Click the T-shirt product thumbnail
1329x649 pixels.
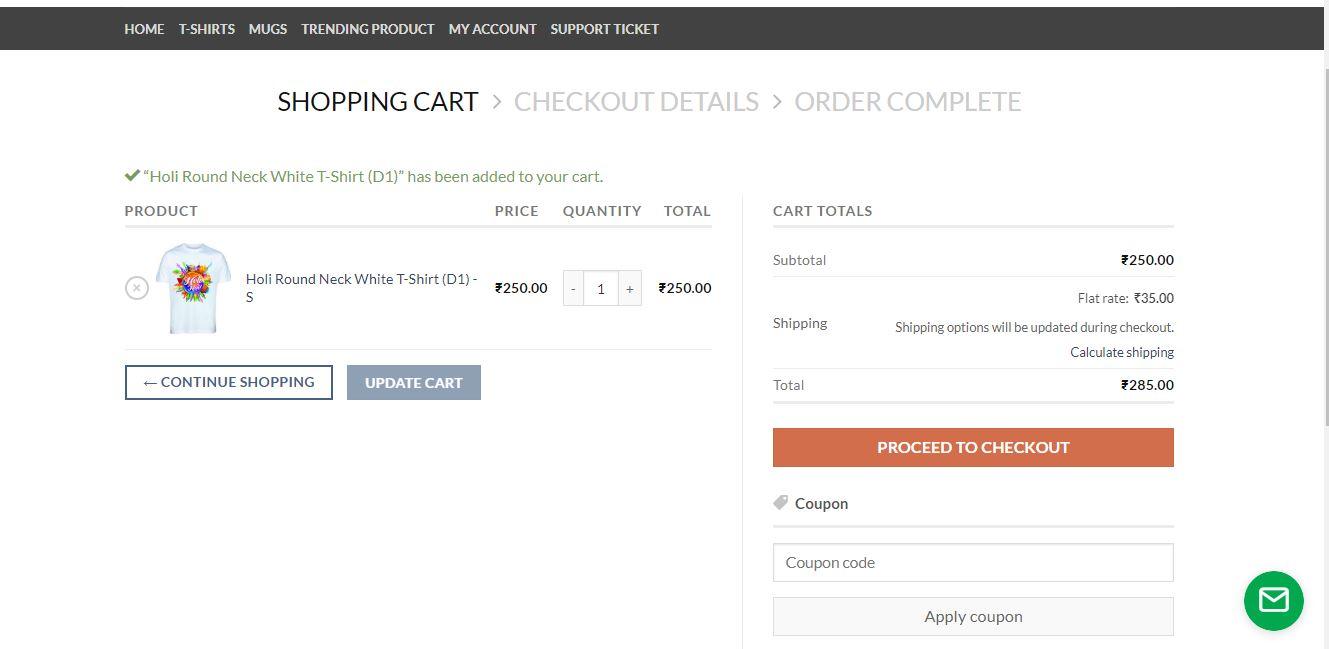193,287
